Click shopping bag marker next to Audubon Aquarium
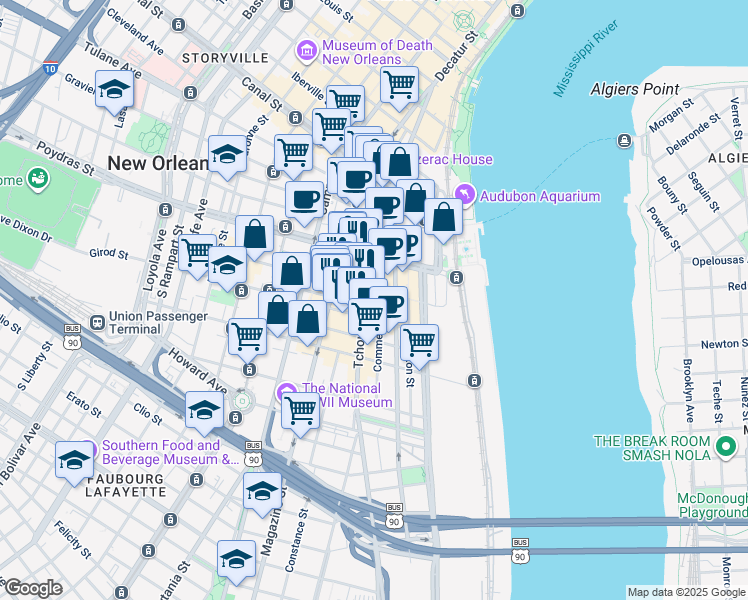Image resolution: width=748 pixels, height=600 pixels. [443, 220]
